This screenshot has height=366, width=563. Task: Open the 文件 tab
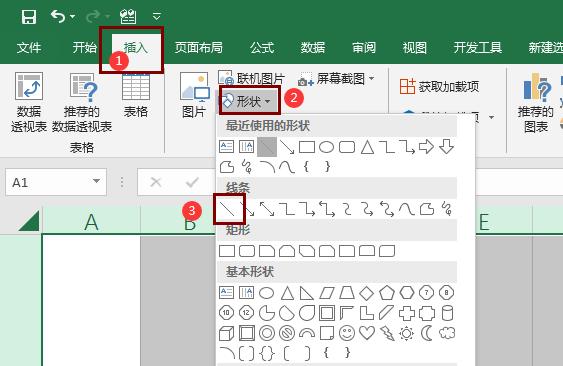[29, 47]
